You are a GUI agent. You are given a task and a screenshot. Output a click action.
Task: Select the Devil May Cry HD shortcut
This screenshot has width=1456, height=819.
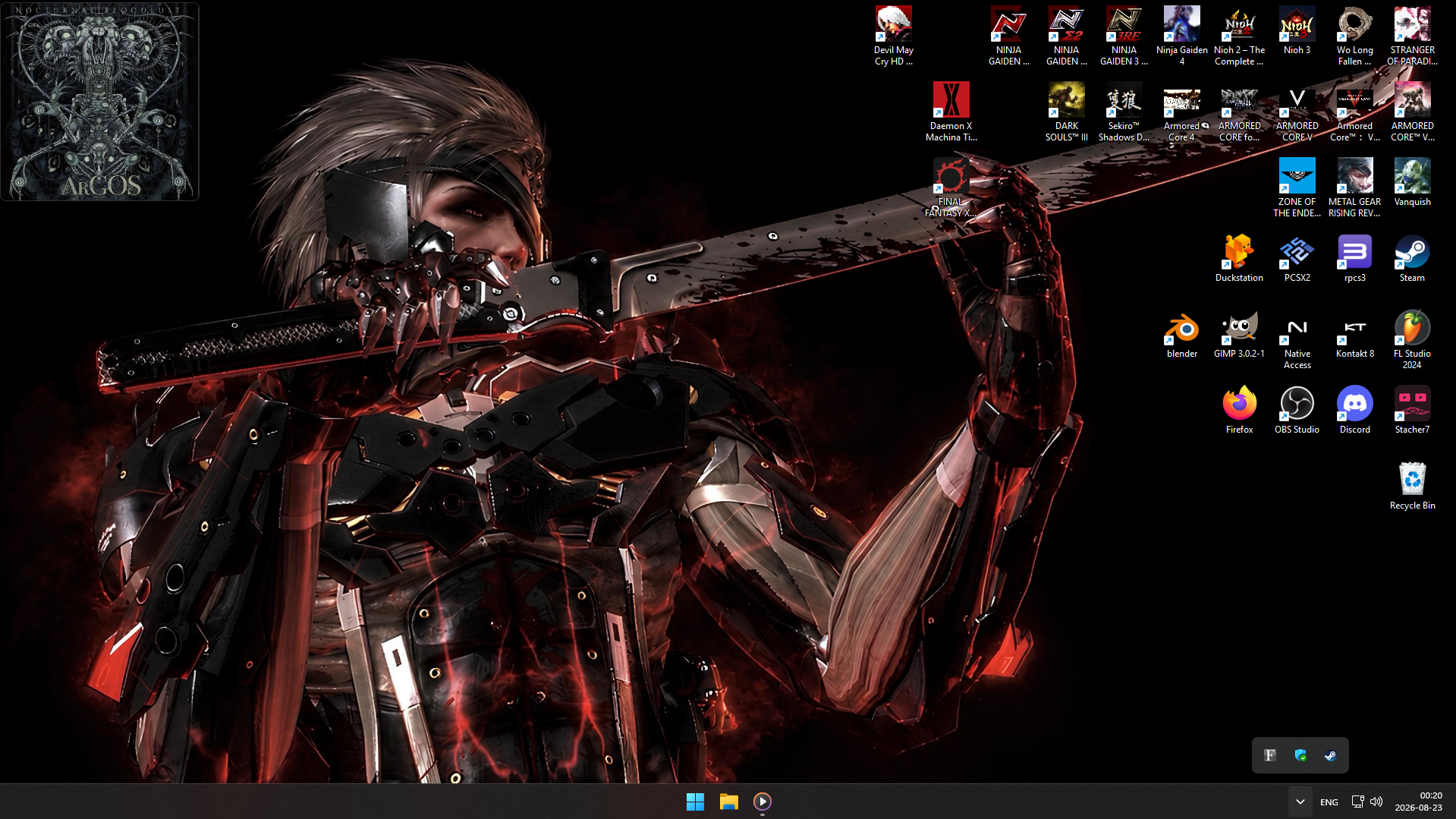point(893,36)
